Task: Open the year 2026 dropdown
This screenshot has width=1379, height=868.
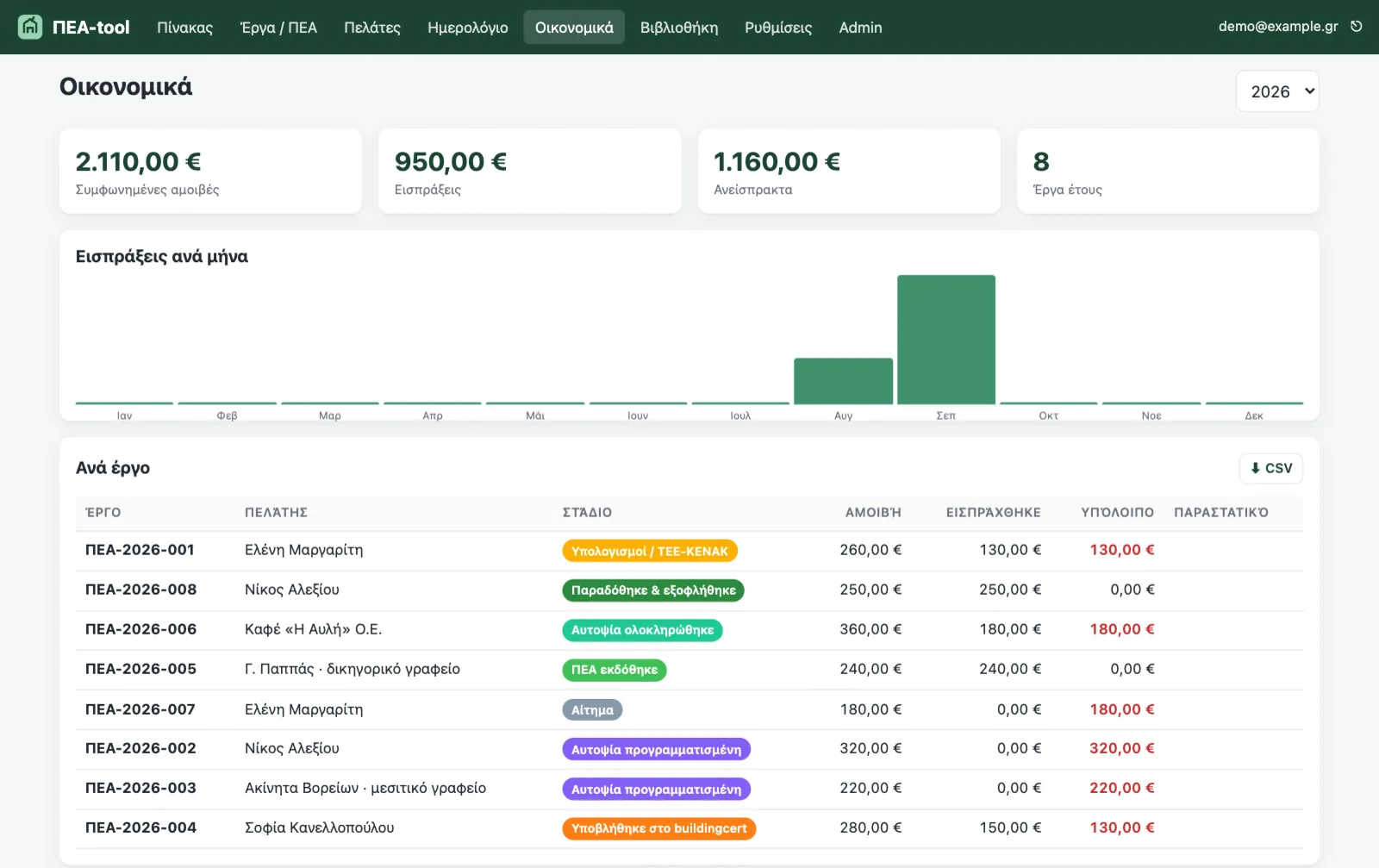Action: tap(1277, 91)
